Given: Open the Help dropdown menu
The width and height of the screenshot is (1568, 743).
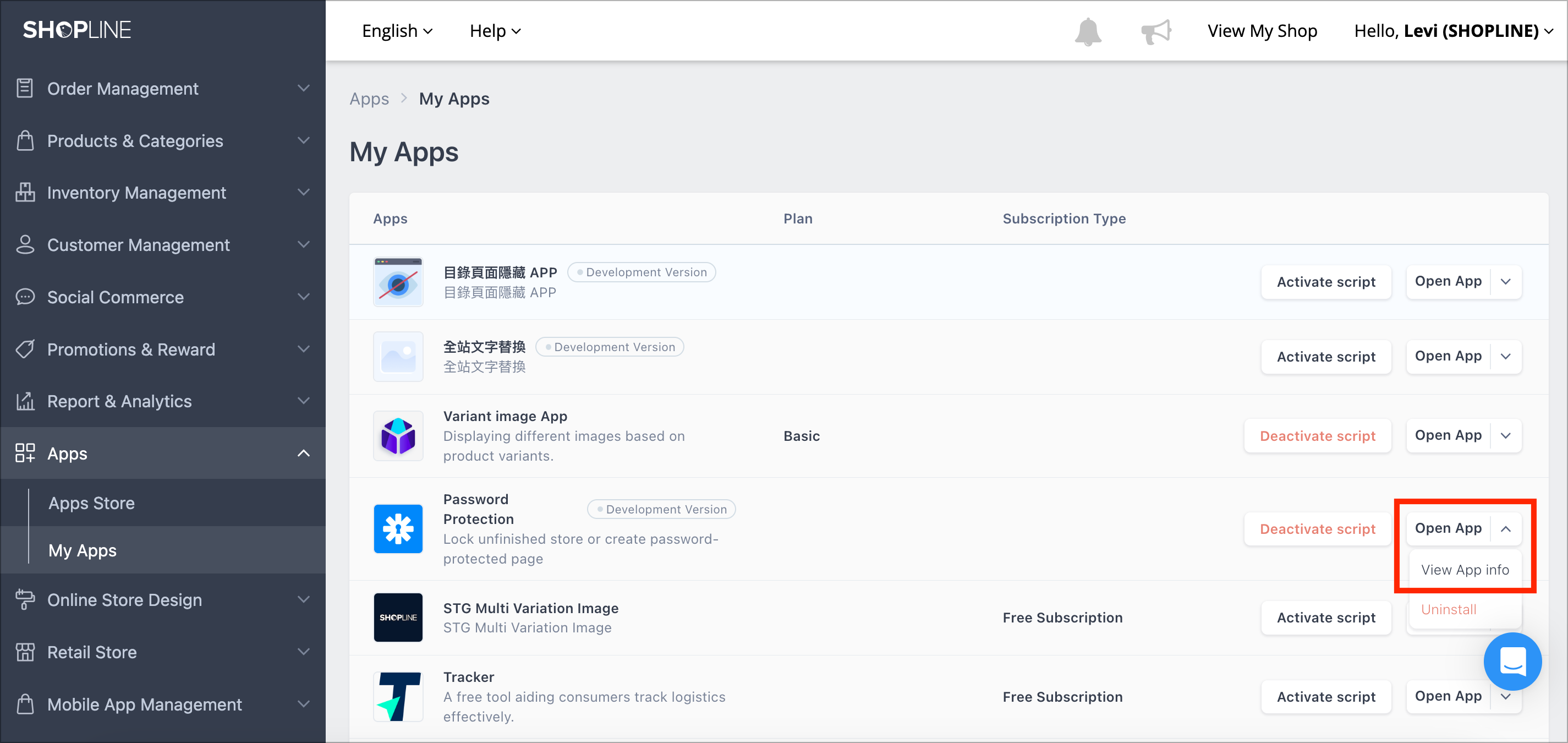Looking at the screenshot, I should (x=496, y=31).
